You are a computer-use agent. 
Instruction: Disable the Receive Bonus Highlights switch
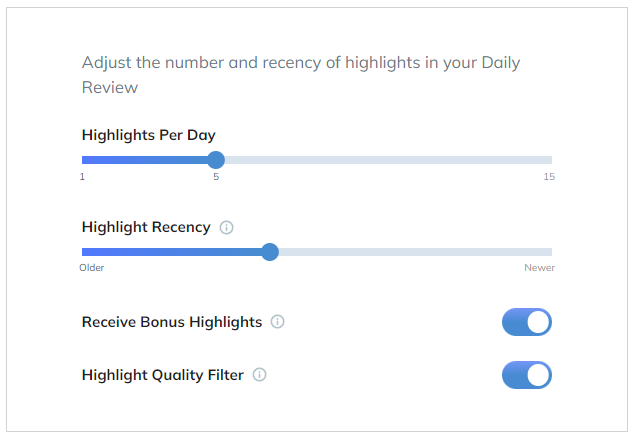click(526, 322)
